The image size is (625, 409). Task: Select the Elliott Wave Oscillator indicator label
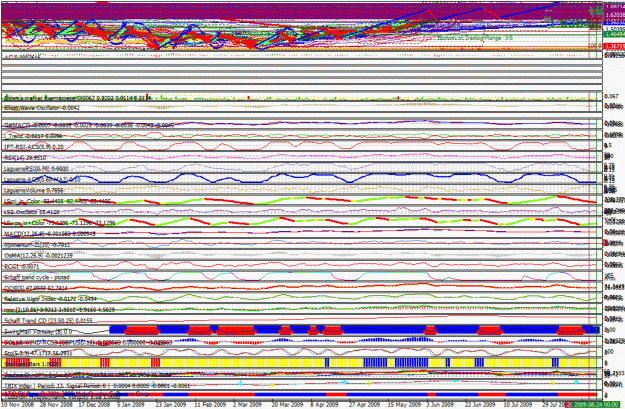[x=42, y=108]
